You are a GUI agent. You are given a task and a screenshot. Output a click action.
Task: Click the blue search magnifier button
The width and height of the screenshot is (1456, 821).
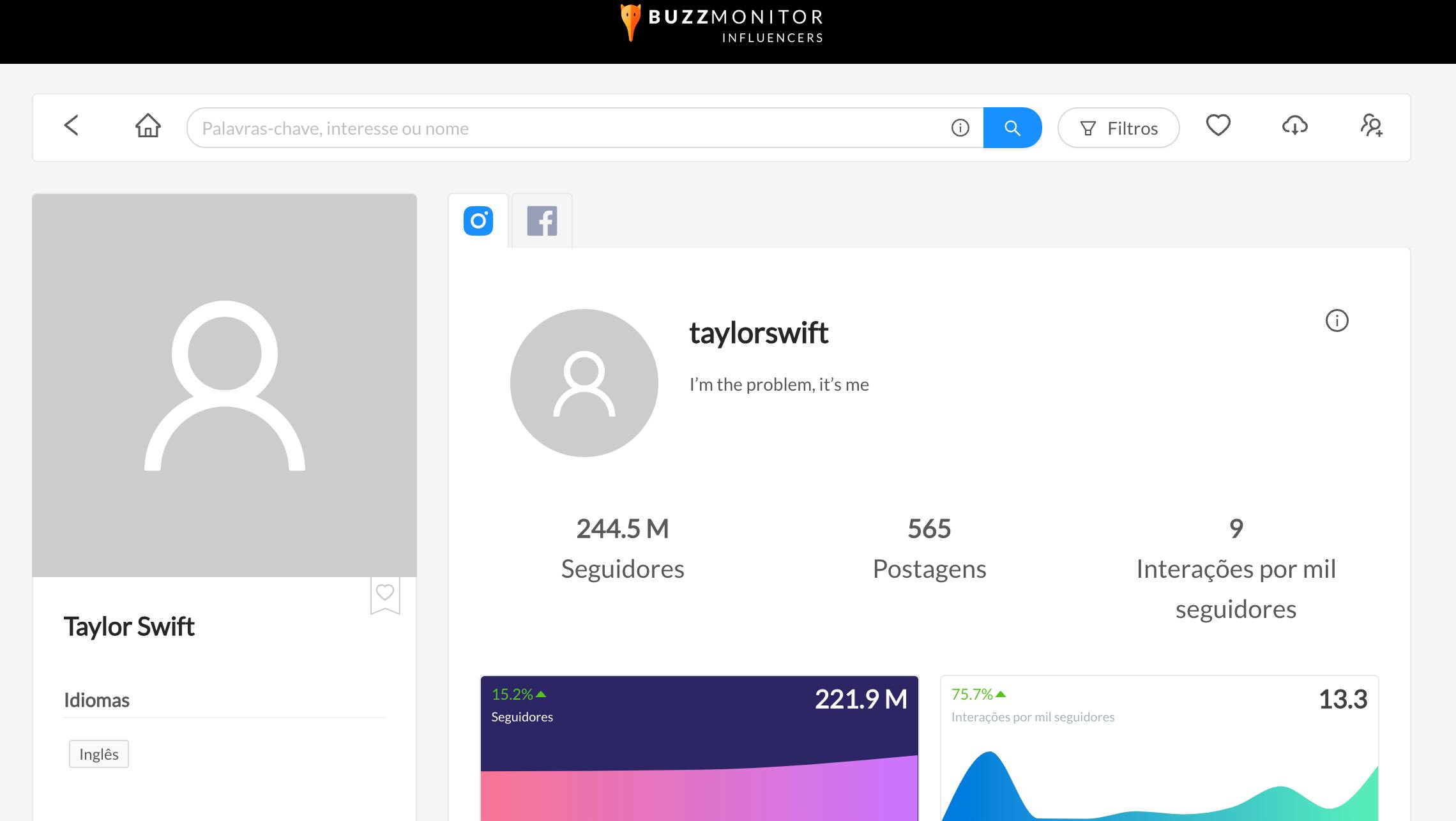click(x=1012, y=128)
